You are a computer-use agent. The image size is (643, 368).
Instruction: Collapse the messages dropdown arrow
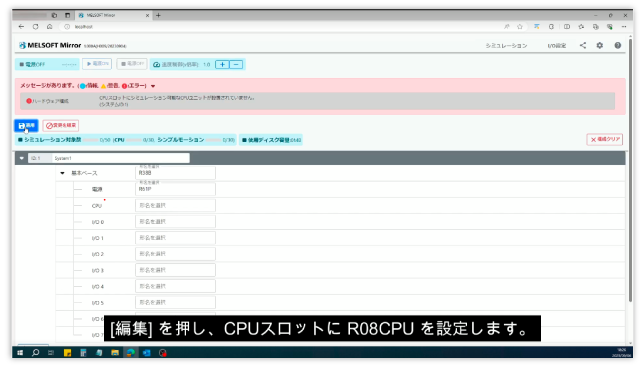point(153,86)
